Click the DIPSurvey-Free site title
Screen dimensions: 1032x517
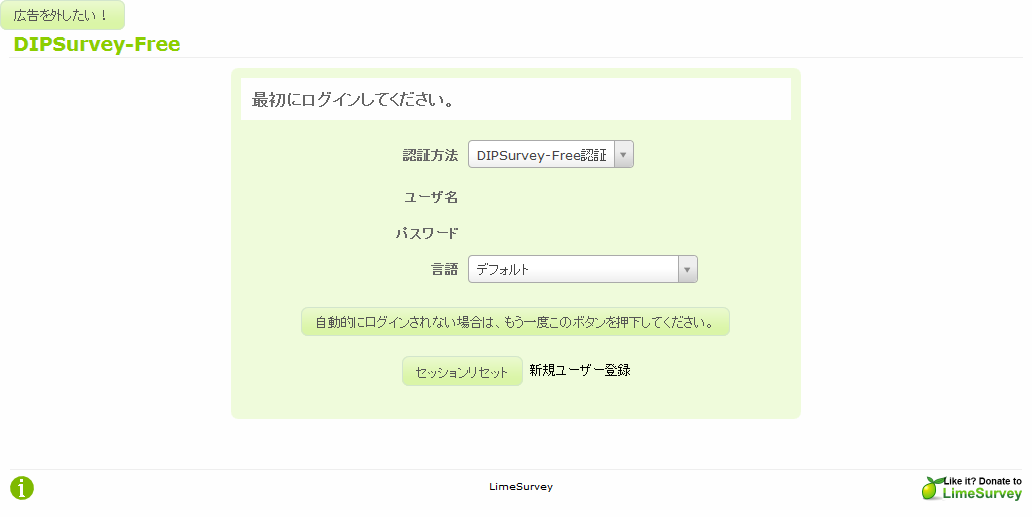97,44
